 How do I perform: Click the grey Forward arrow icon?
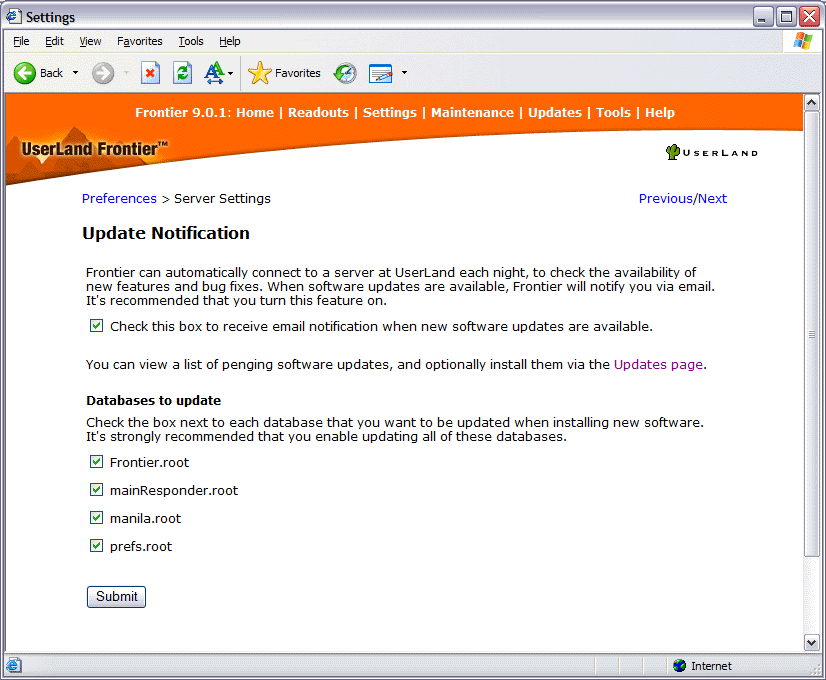[103, 73]
